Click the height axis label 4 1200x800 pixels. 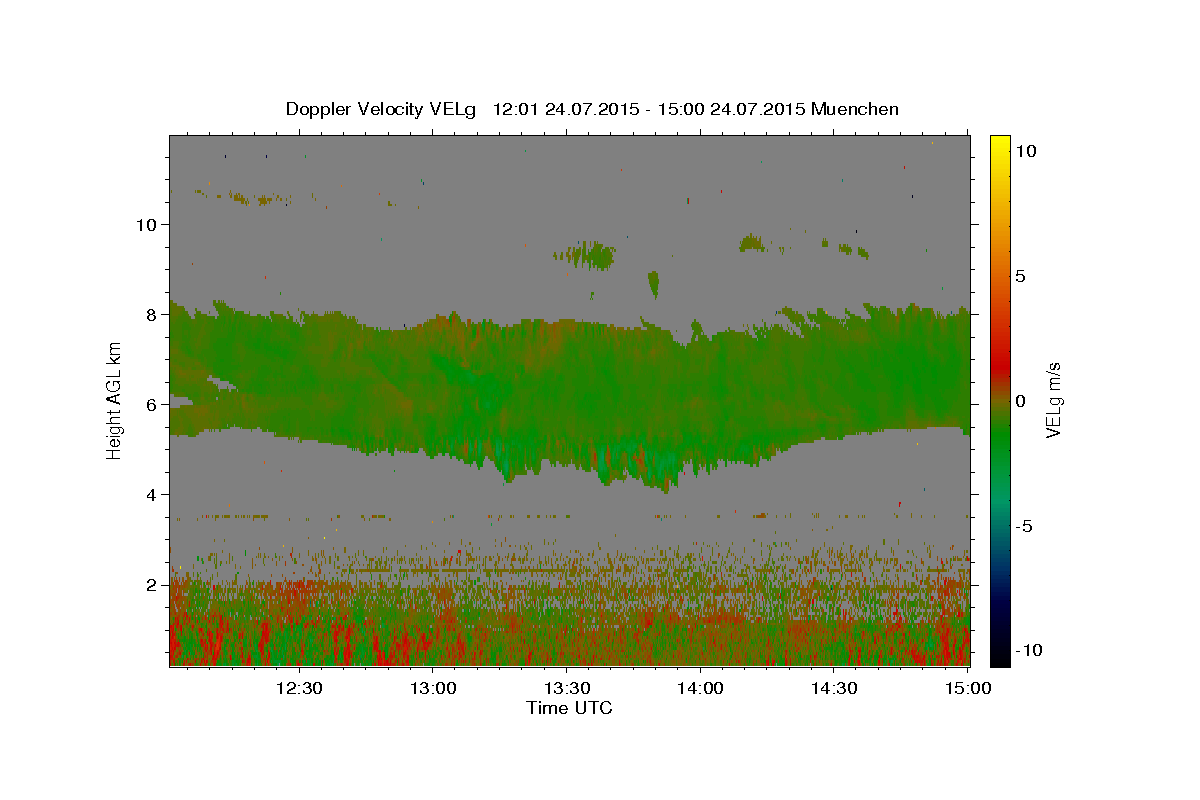coord(150,495)
